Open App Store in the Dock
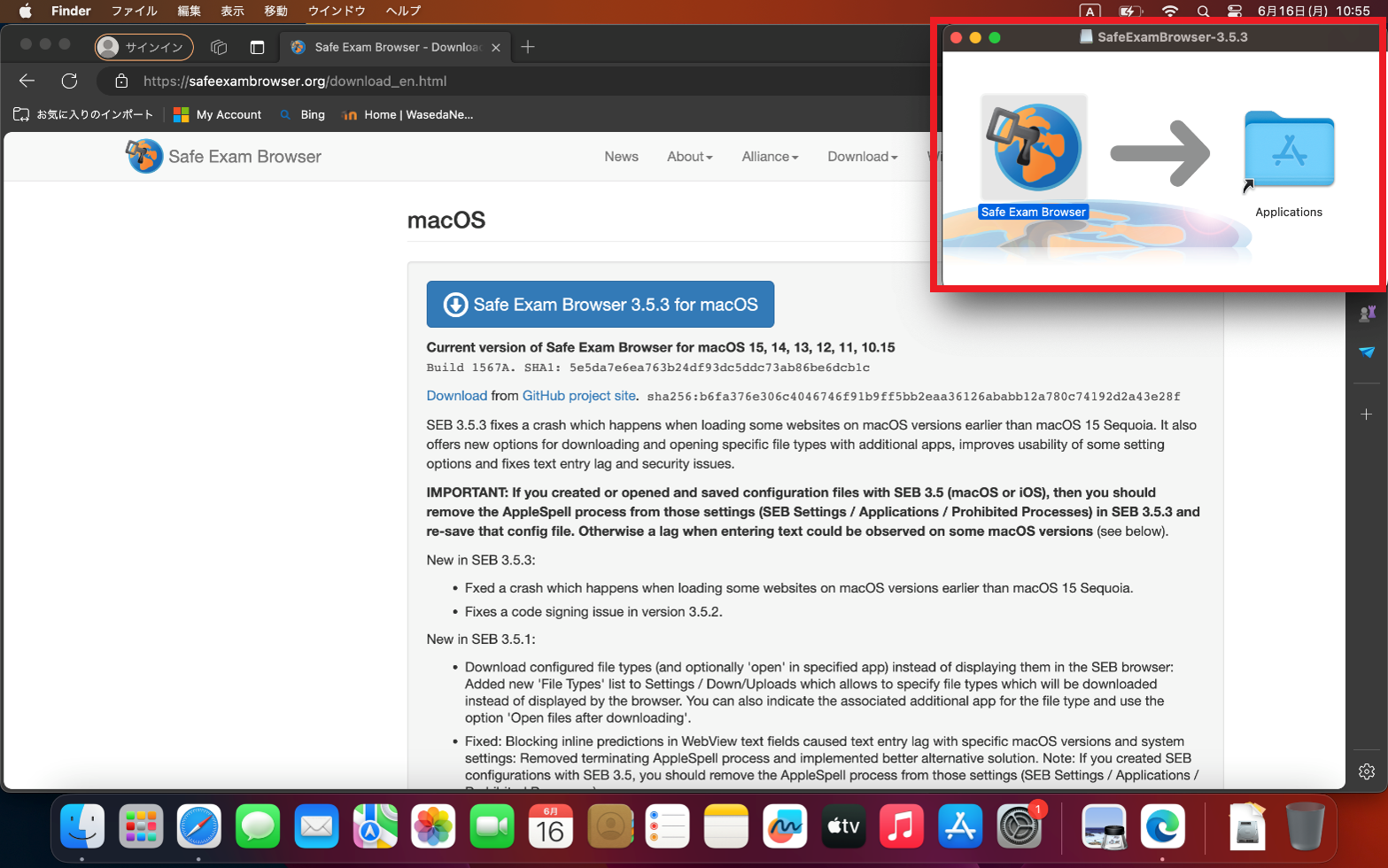The width and height of the screenshot is (1388, 868). click(x=960, y=827)
